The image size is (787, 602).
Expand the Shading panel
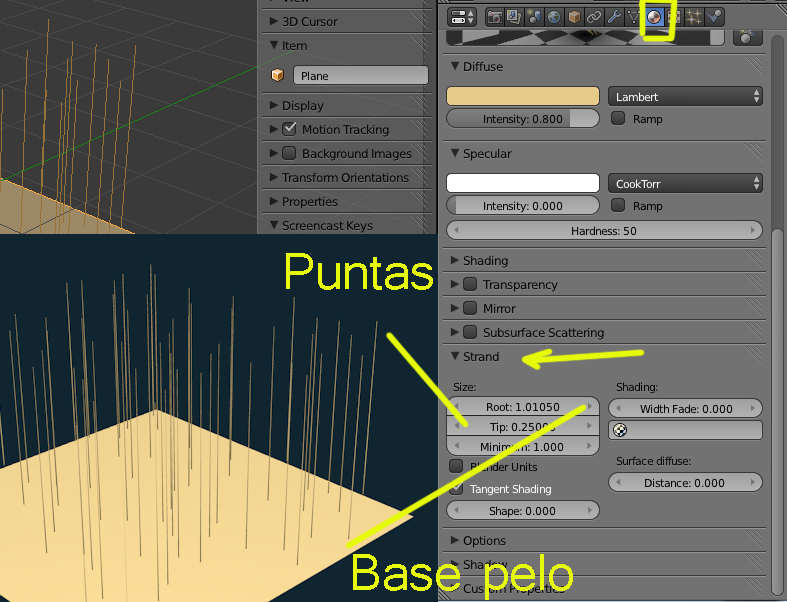click(455, 260)
